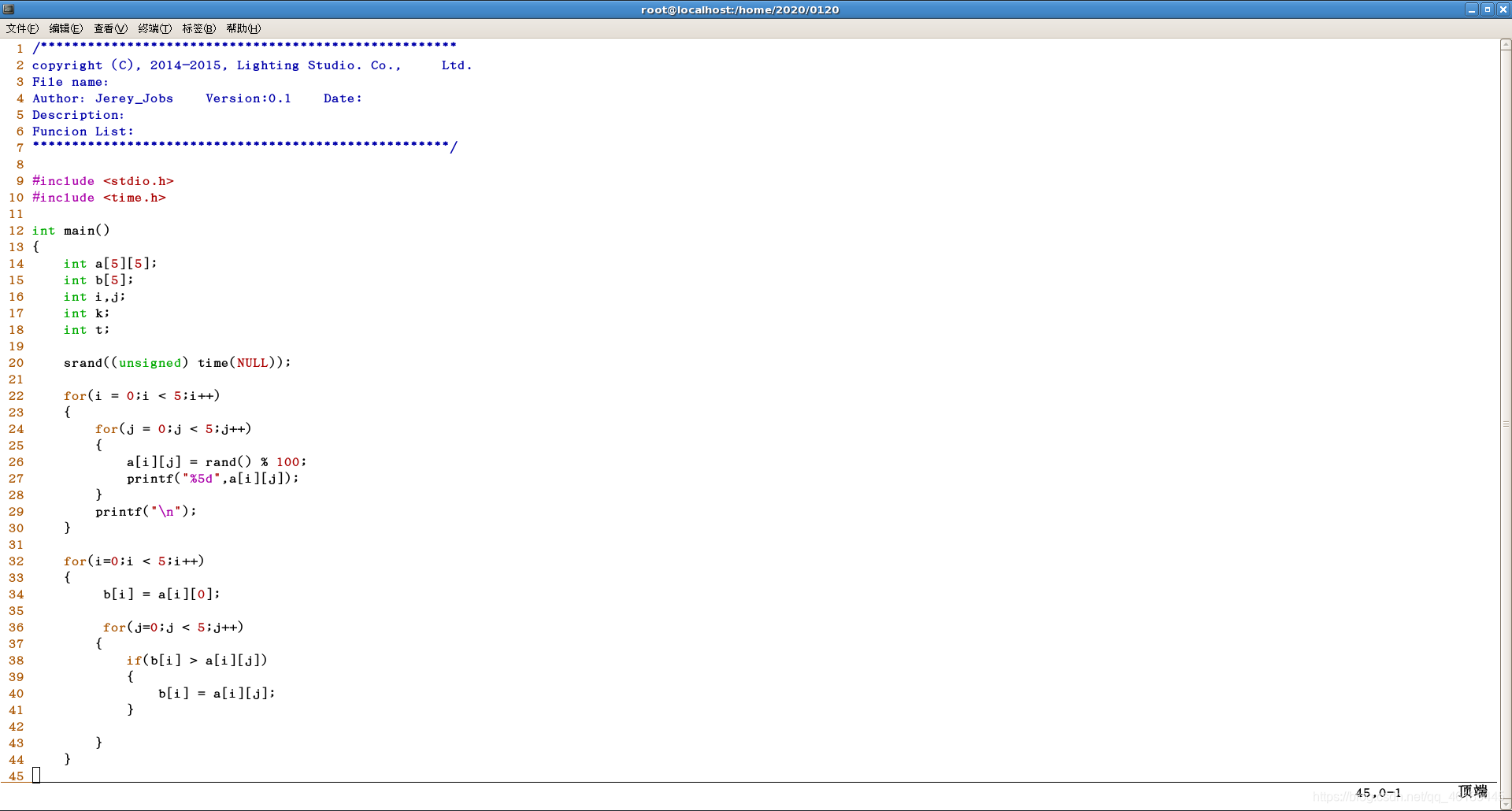The image size is (1512, 811).
Task: Click the printf("%5d",a[i][j]) line
Action: coord(213,479)
